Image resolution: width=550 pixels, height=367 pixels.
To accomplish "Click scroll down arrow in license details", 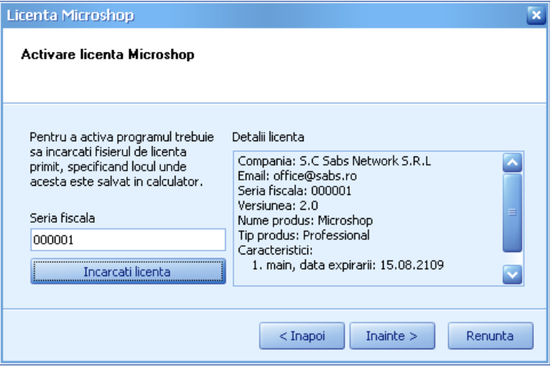I will [x=512, y=274].
